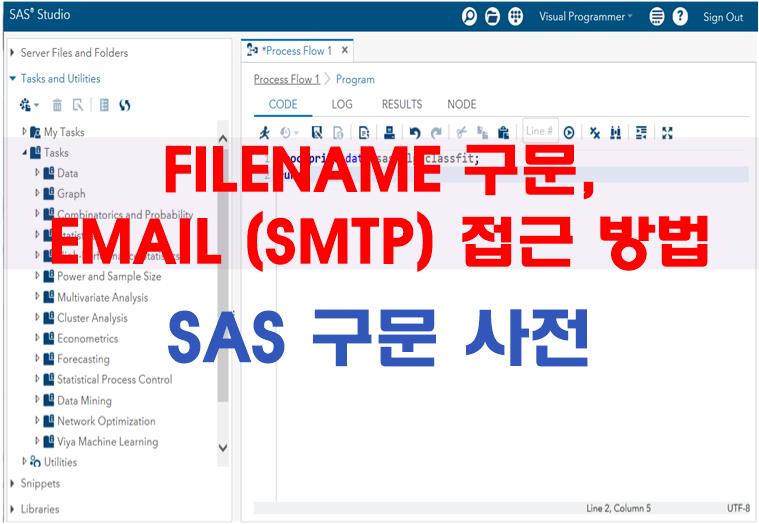759x524 pixels.
Task: Close the Process Flow 1 tab
Action: 345,50
